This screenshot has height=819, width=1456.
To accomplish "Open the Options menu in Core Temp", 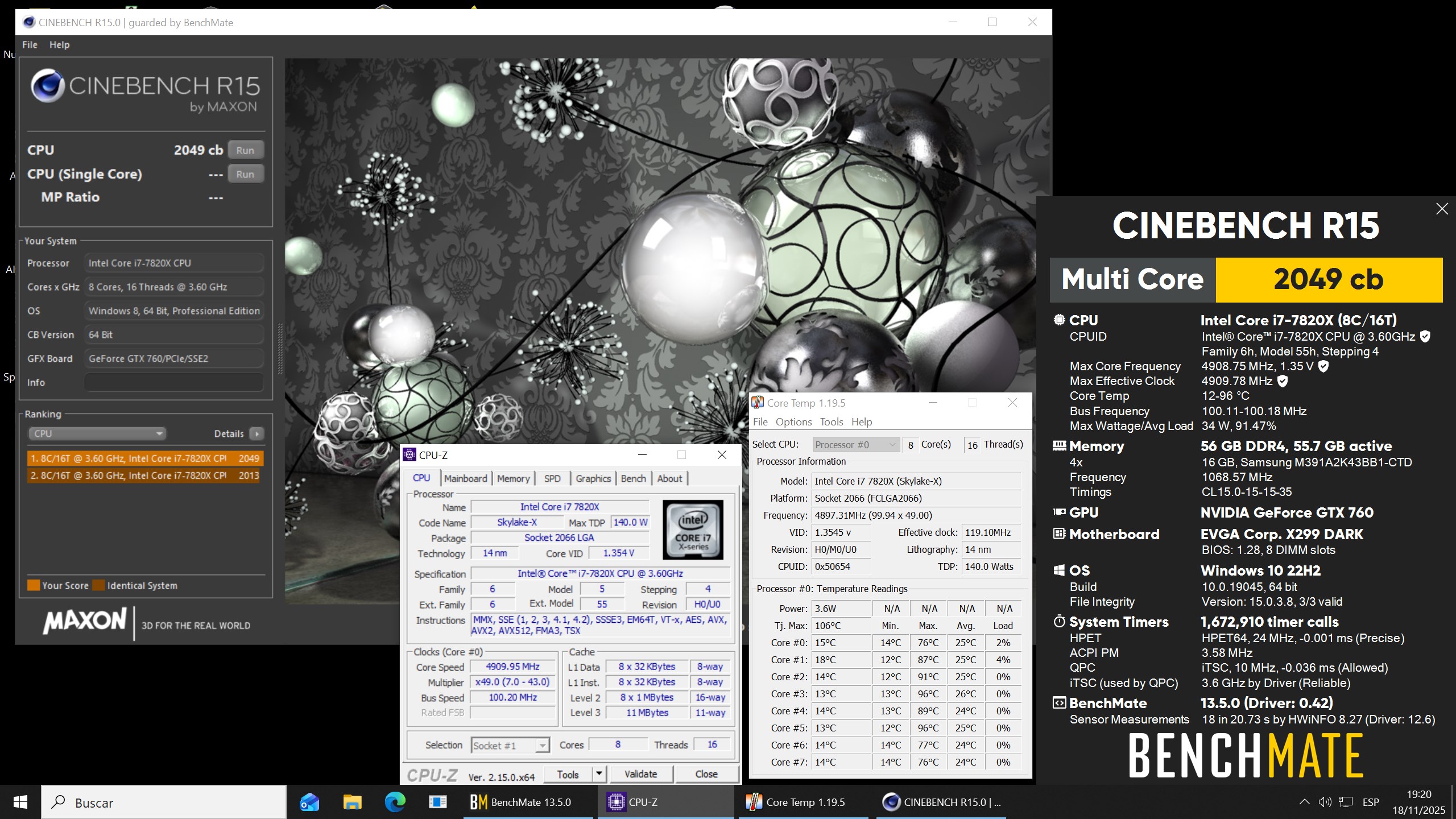I will point(793,421).
